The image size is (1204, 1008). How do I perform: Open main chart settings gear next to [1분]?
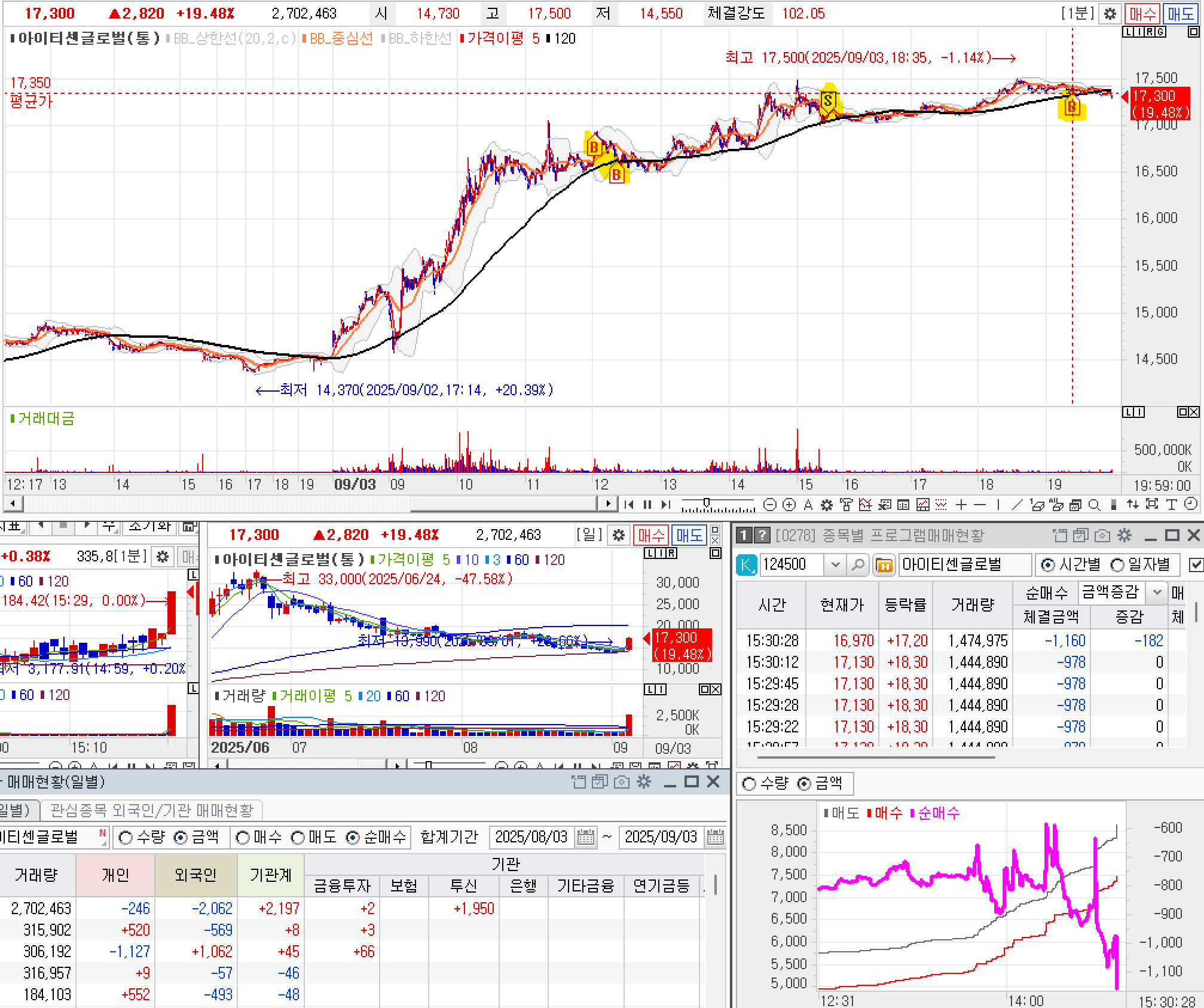click(x=1110, y=14)
